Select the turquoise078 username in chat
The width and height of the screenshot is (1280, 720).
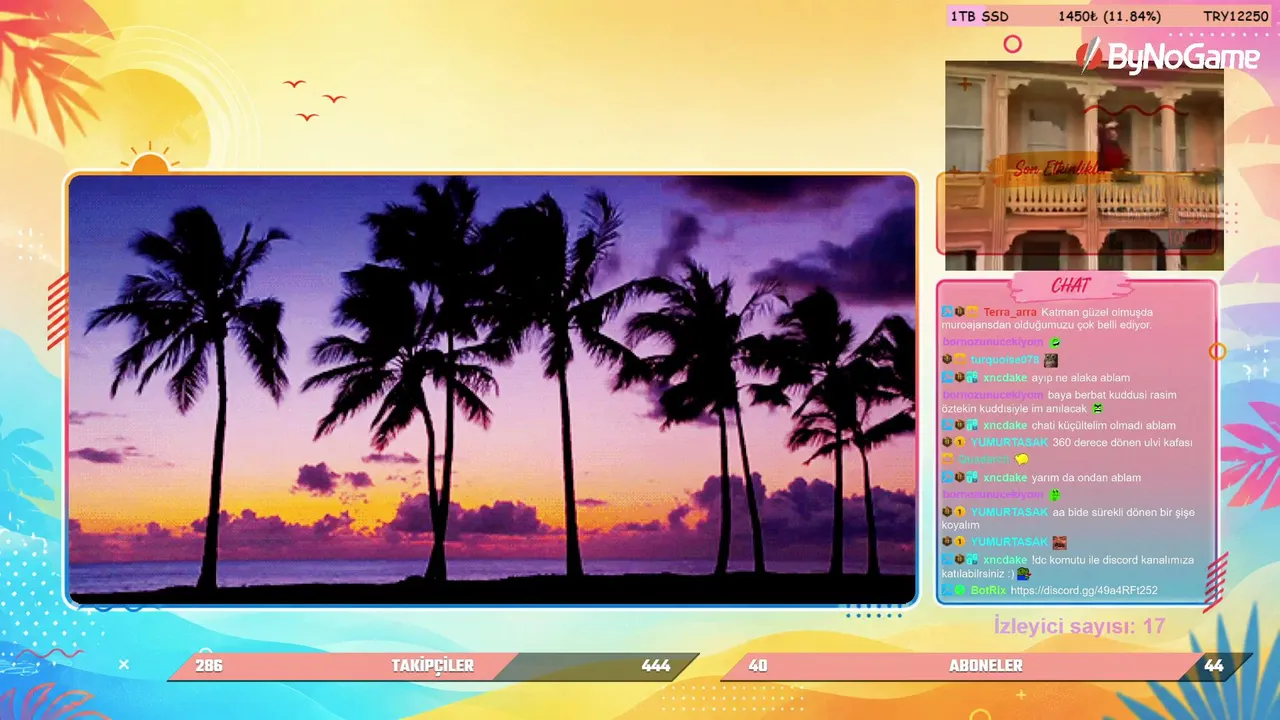click(1005, 360)
